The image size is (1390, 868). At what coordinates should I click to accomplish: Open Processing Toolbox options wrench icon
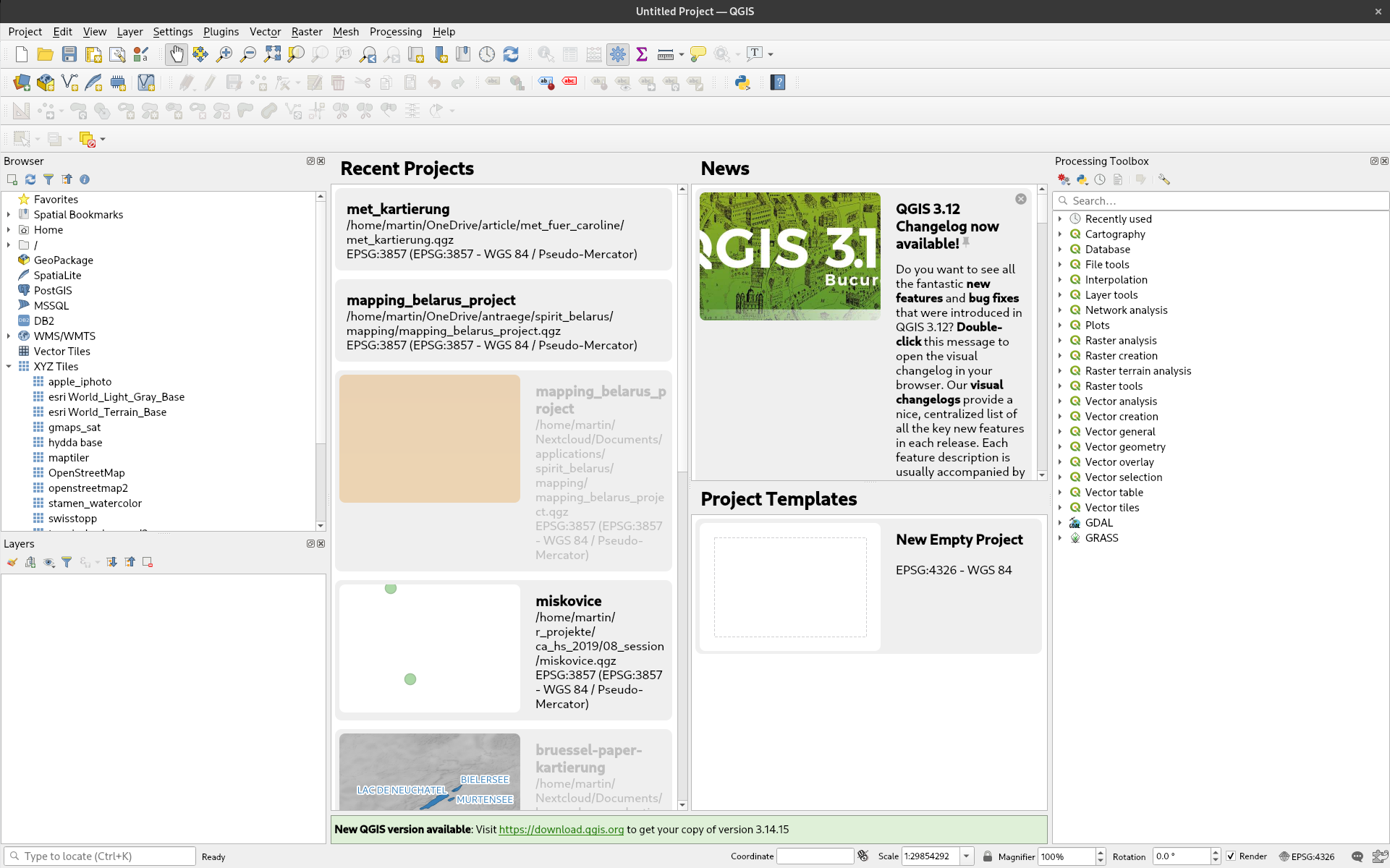click(x=1164, y=179)
